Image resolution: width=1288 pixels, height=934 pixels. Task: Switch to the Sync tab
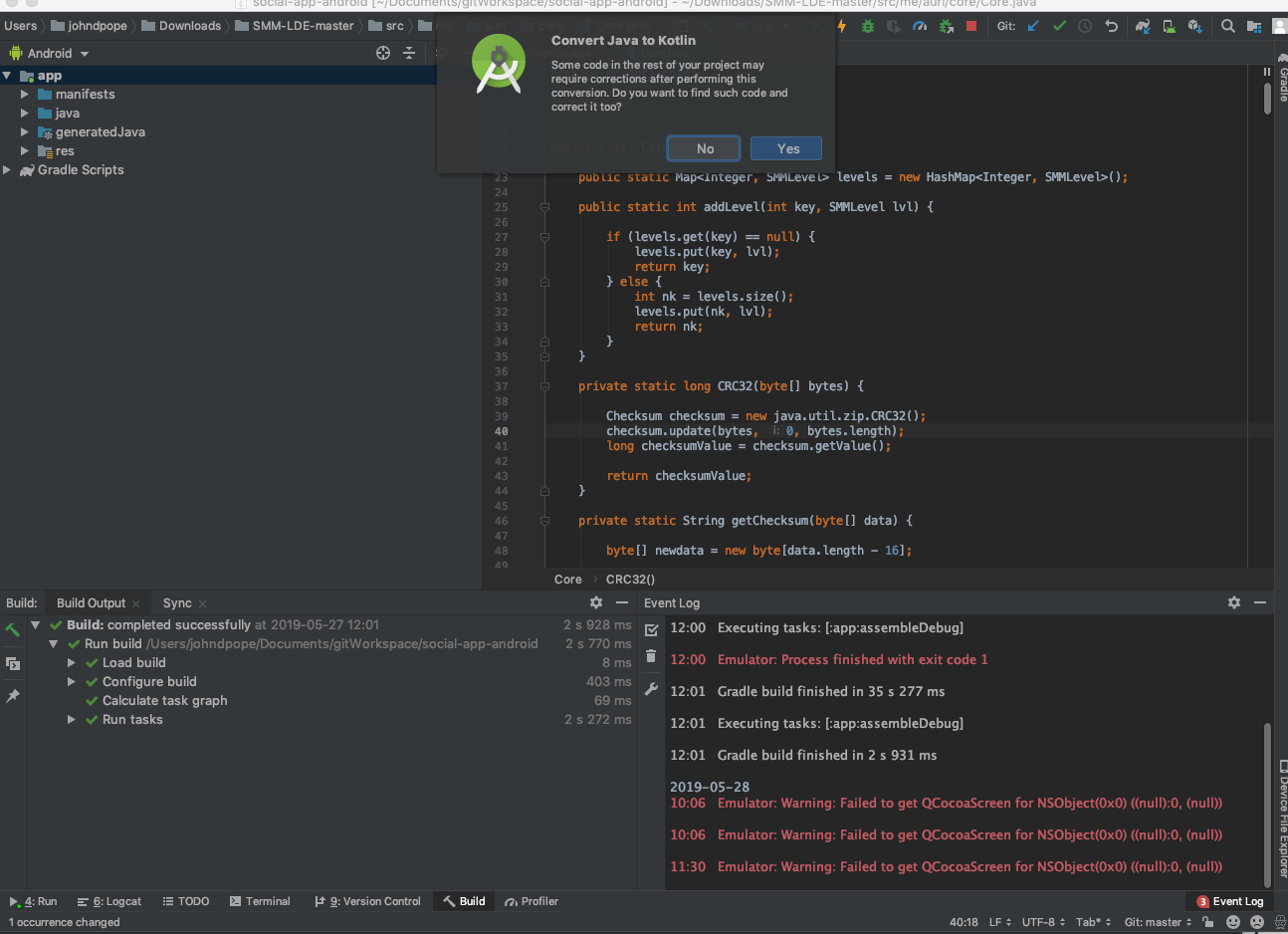coord(177,603)
